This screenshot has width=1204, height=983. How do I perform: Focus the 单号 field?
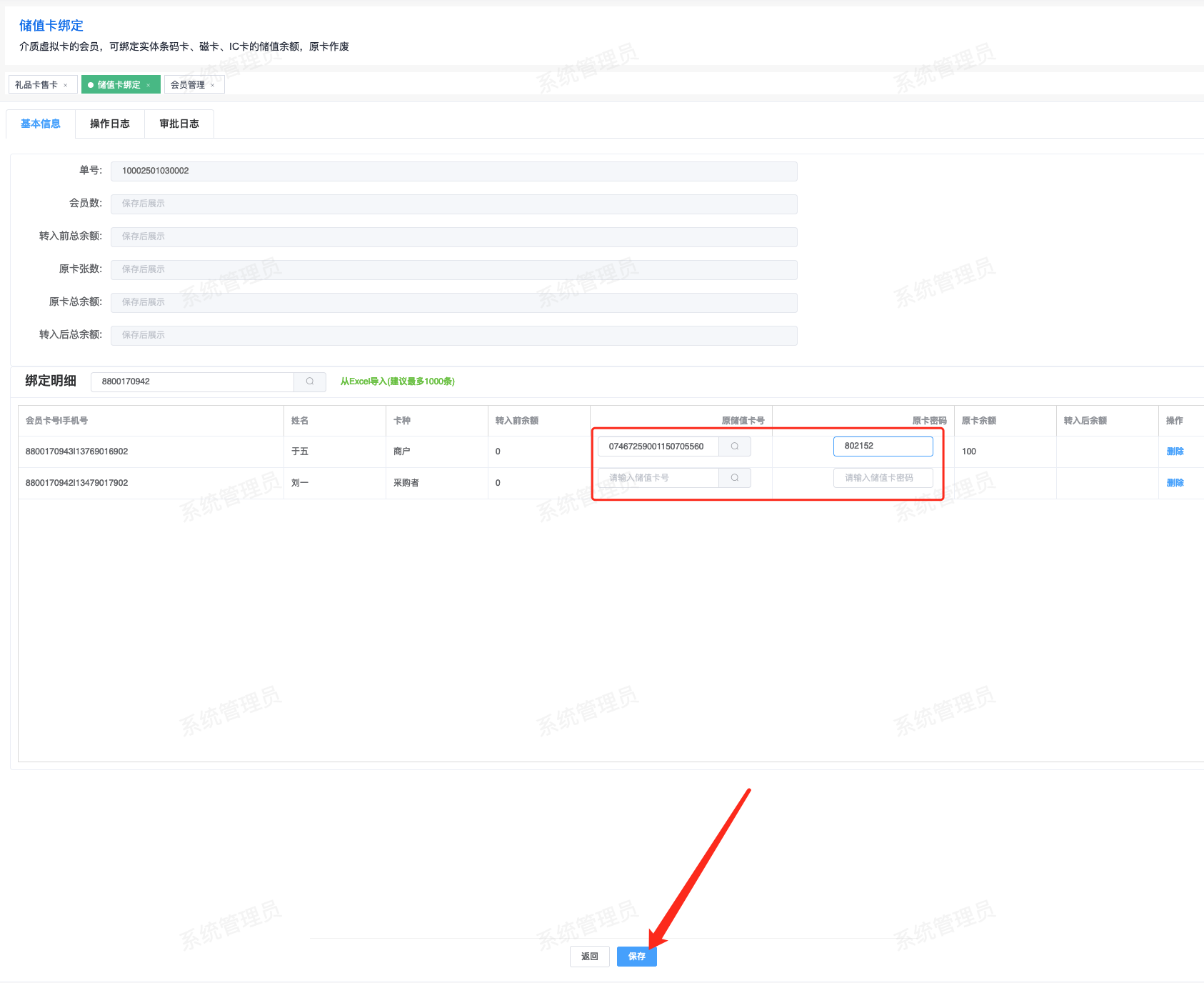(x=454, y=171)
